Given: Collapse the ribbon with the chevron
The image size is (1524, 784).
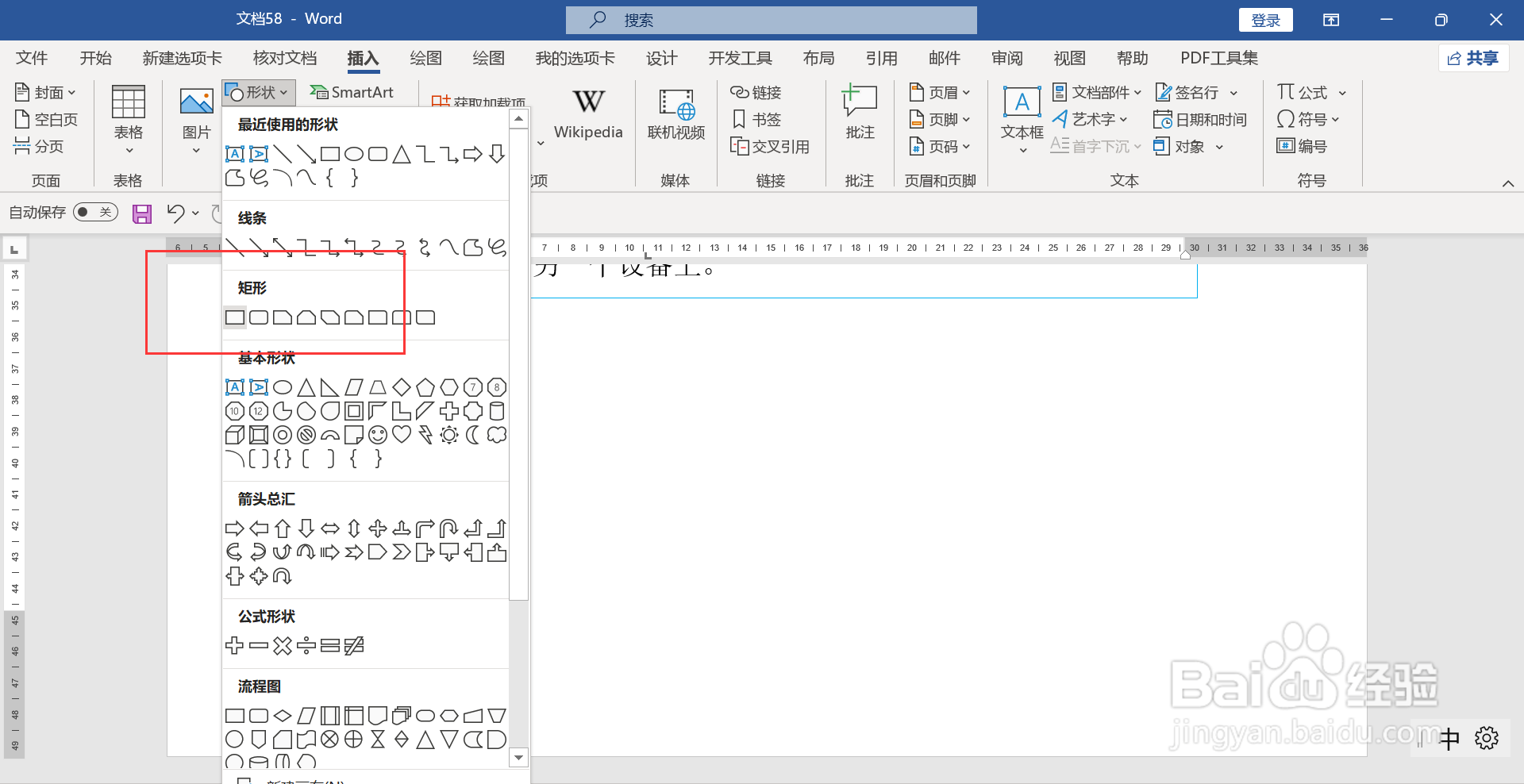Looking at the screenshot, I should (1508, 183).
